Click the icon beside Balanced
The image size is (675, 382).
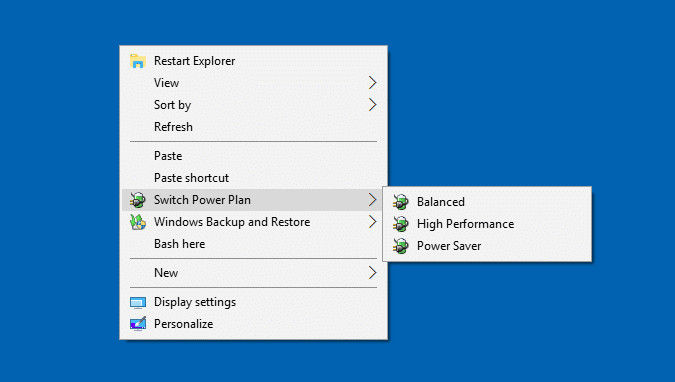tap(401, 202)
